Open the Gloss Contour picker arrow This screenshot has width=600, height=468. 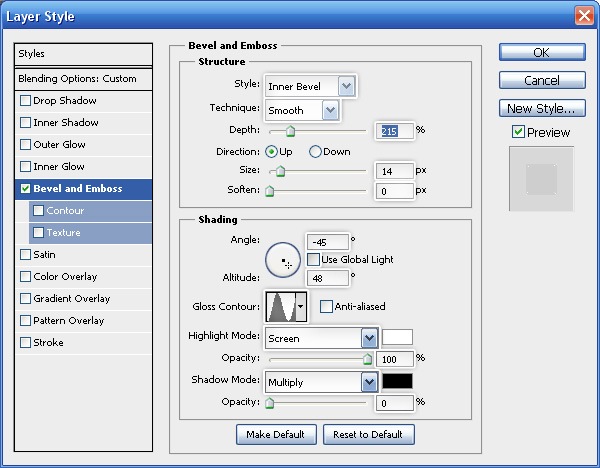tap(301, 306)
